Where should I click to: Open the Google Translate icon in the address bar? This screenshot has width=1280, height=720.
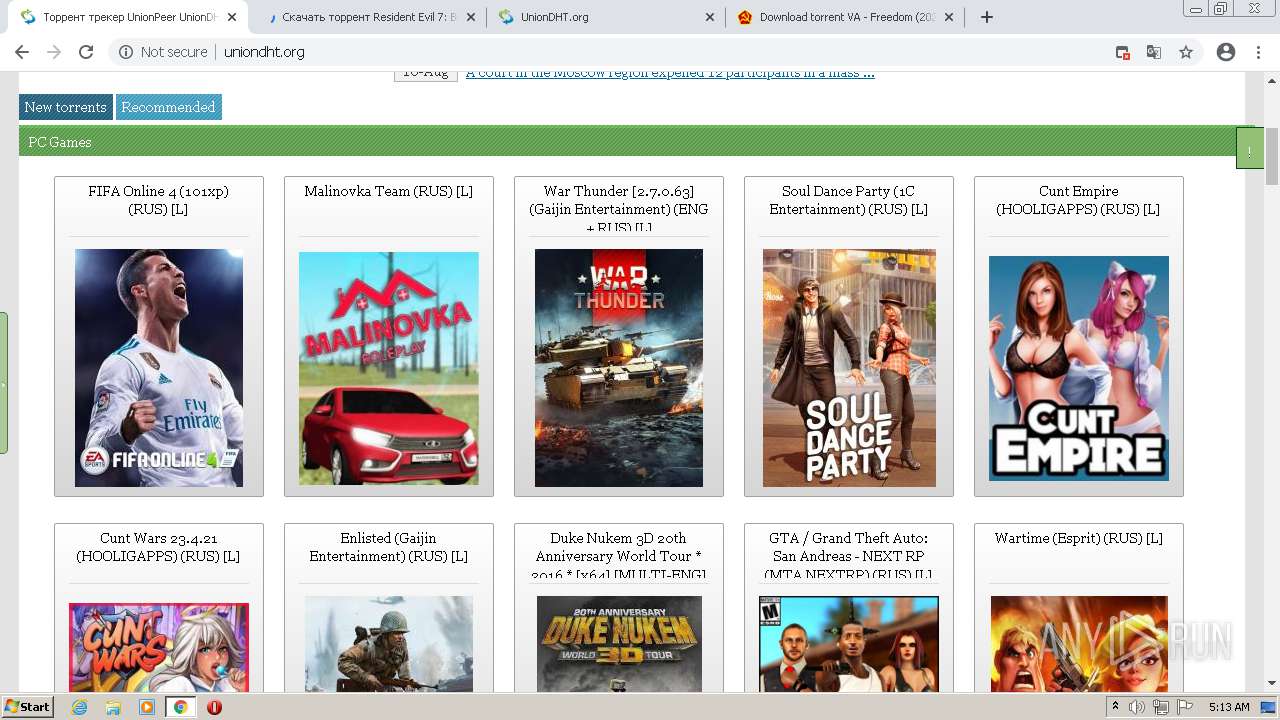tap(1154, 52)
